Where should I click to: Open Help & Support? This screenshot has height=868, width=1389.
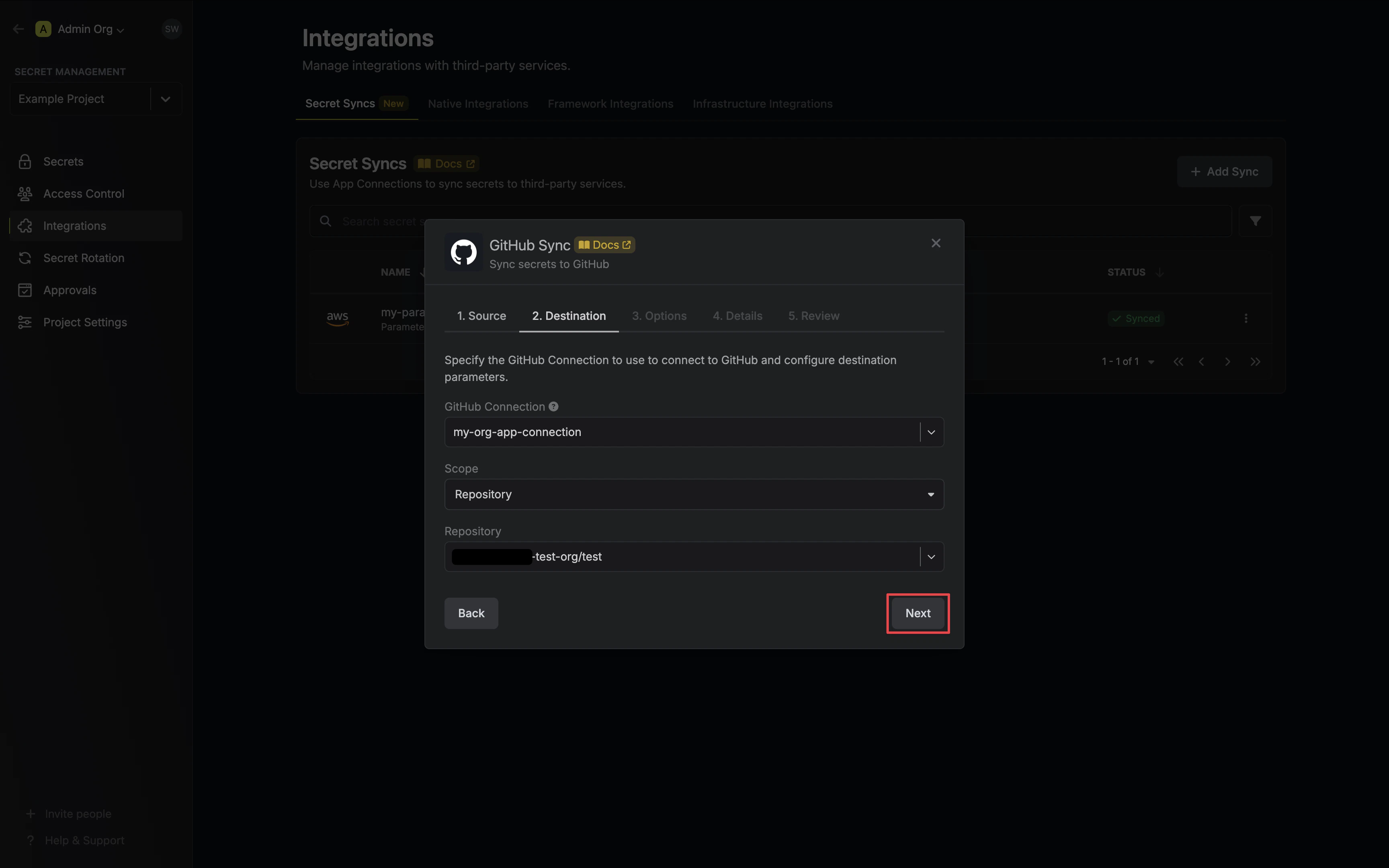coord(76,840)
